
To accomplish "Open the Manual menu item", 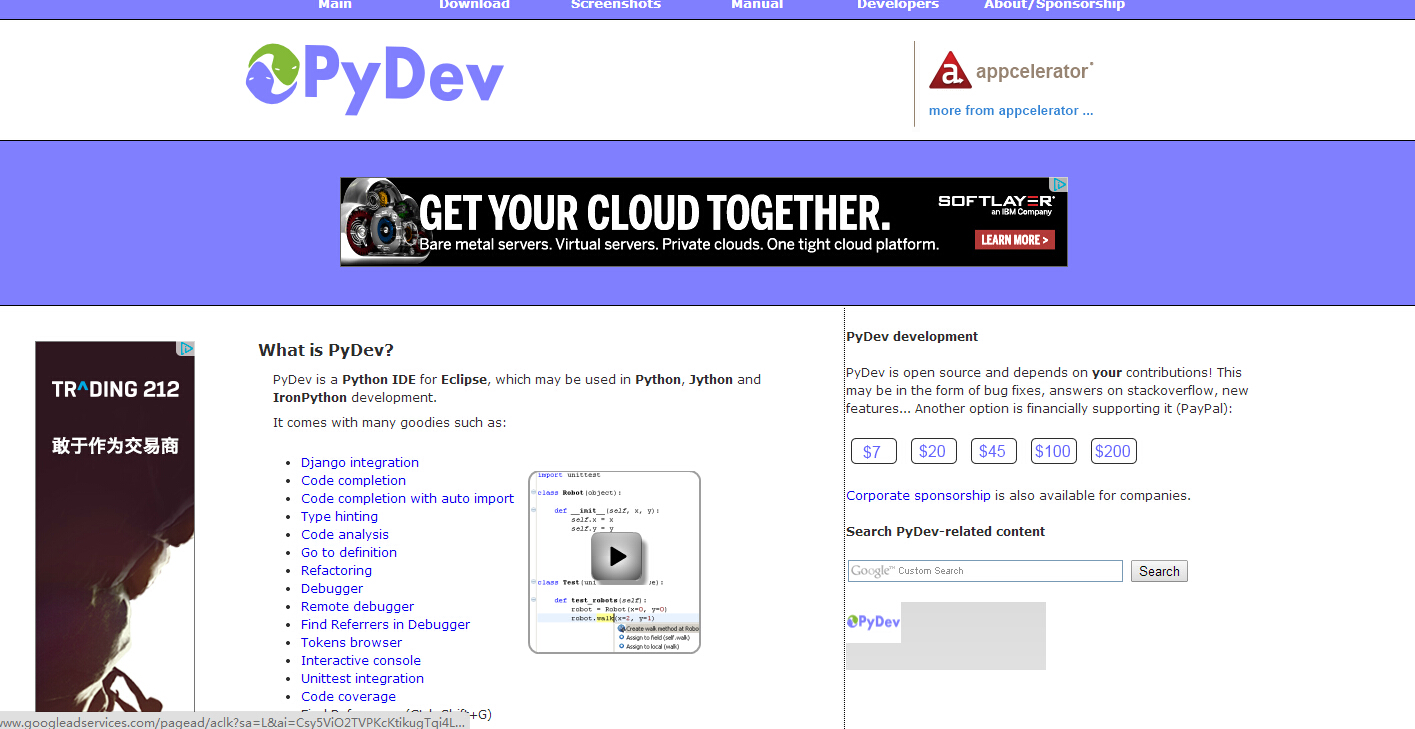I will pos(757,5).
